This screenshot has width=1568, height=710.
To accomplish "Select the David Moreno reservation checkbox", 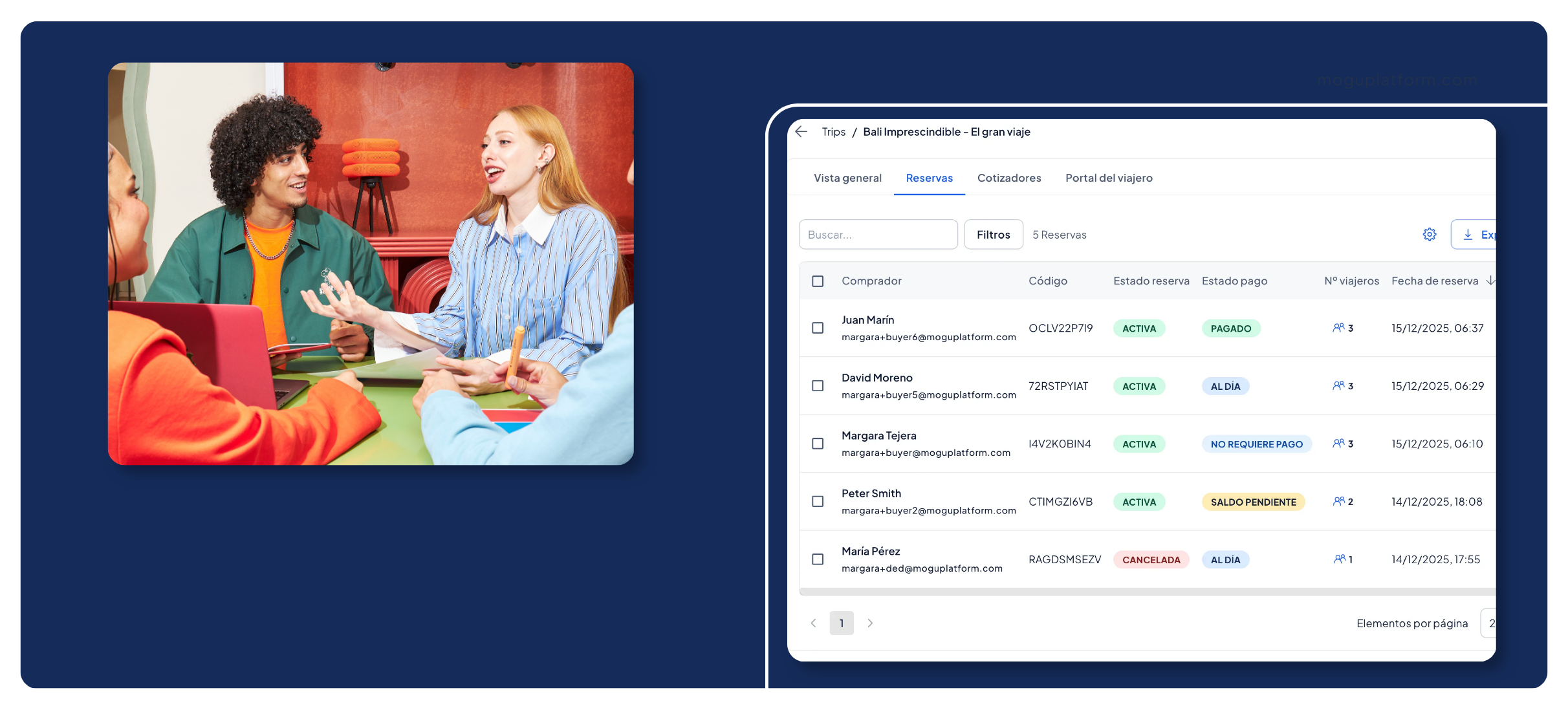I will (x=818, y=385).
